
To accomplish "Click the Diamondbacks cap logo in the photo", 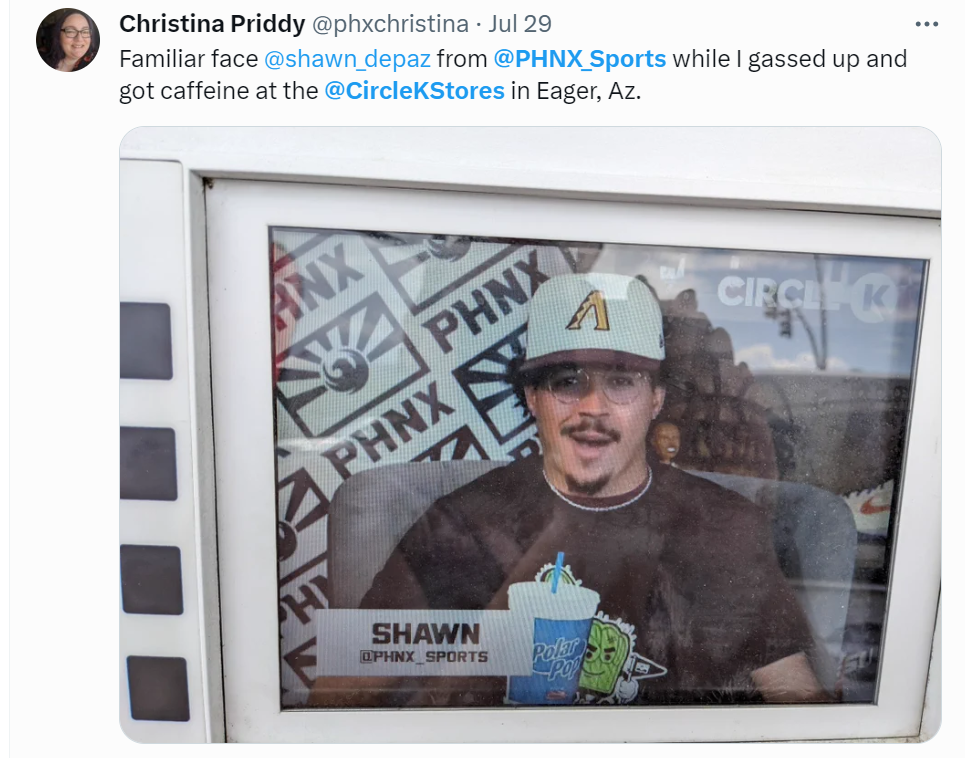I will 588,309.
